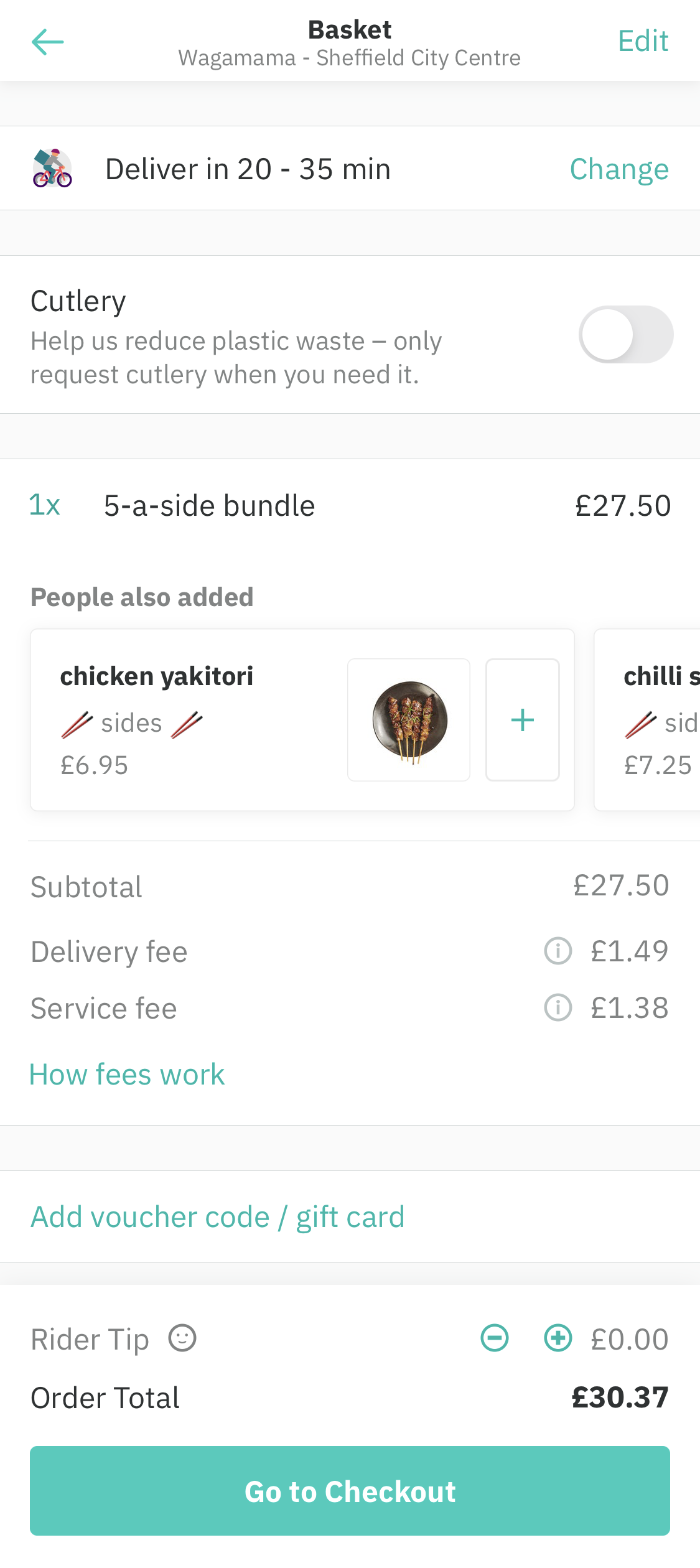Open the How fees work page
This screenshot has width=700, height=1568.
[126, 1074]
